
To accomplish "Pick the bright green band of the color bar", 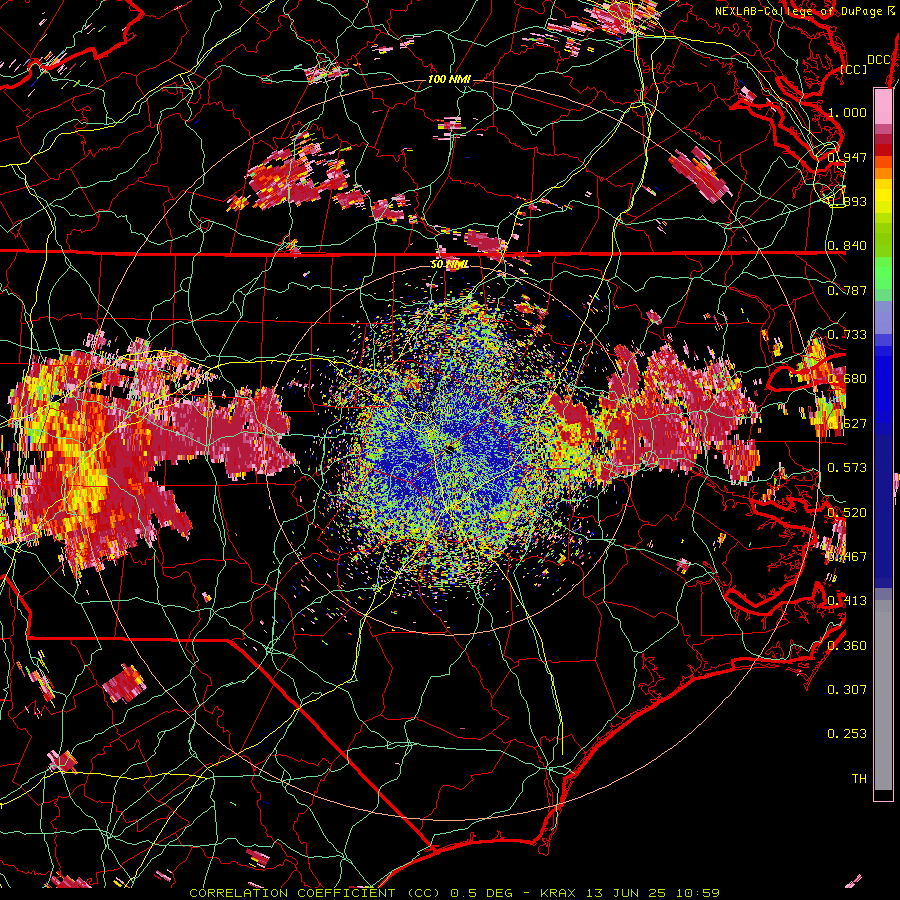I will (x=883, y=274).
